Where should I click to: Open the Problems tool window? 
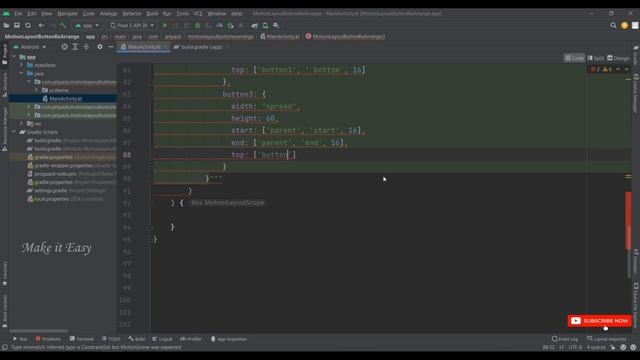pyautogui.click(x=48, y=339)
